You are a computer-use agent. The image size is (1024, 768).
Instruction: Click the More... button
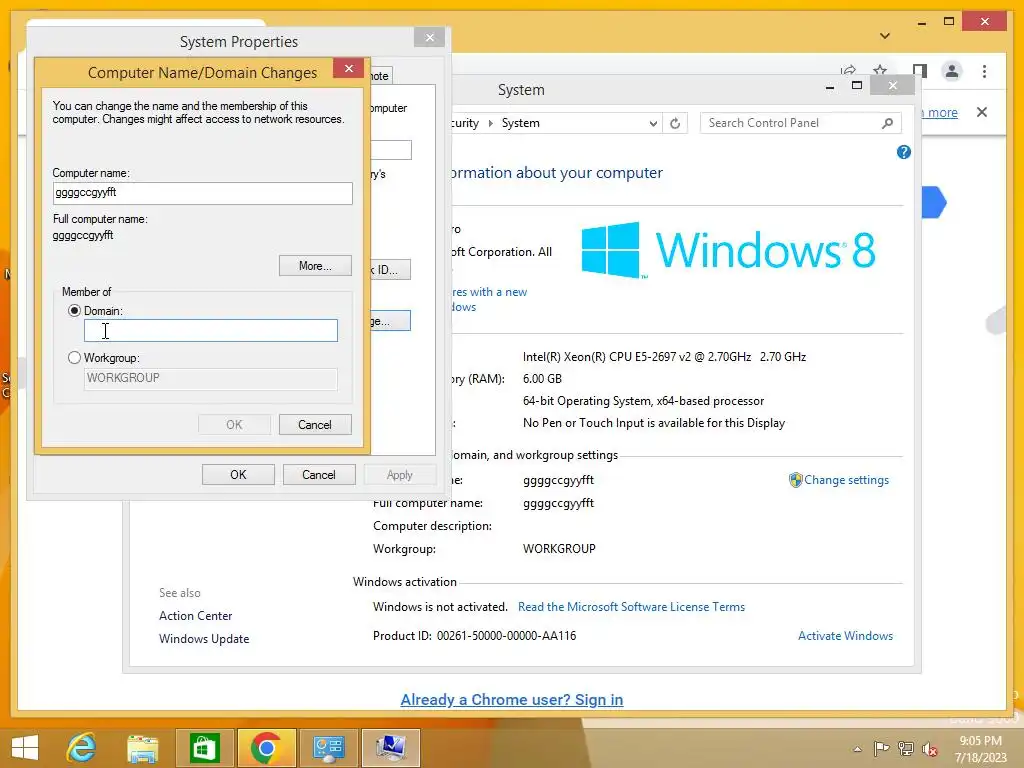click(315, 266)
